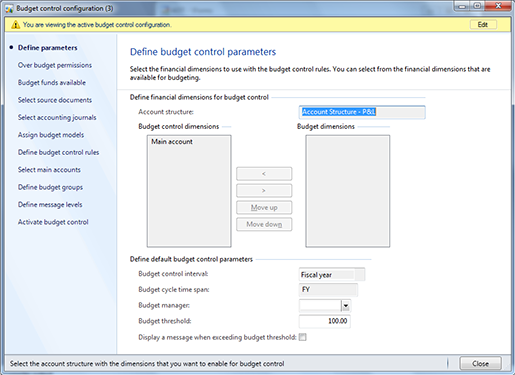Click the Move down button
The width and height of the screenshot is (515, 375).
(264, 224)
